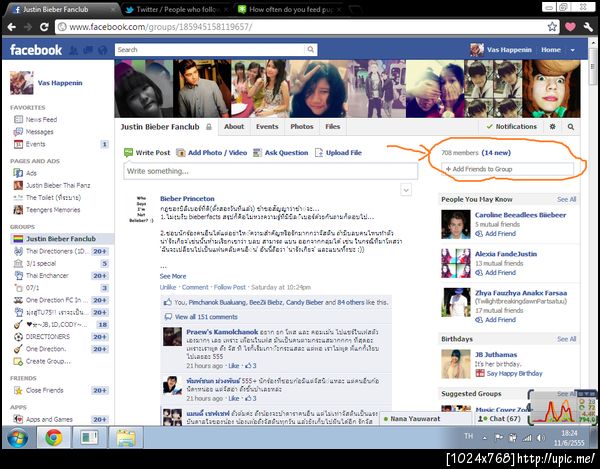Open Teenagers Memories page
This screenshot has height=469, width=600.
pos(53,210)
